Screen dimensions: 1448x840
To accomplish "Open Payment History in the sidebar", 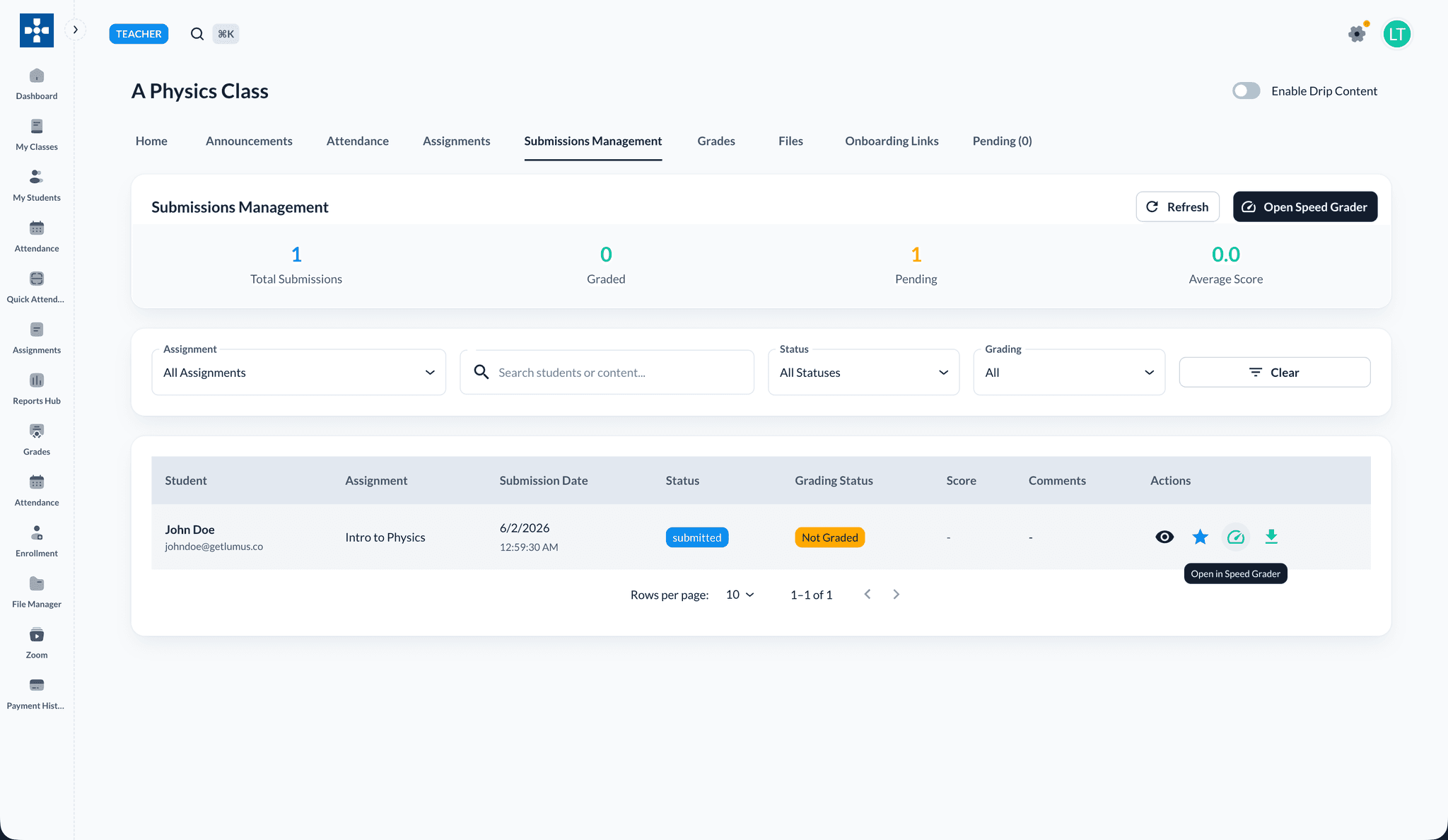I will [37, 695].
